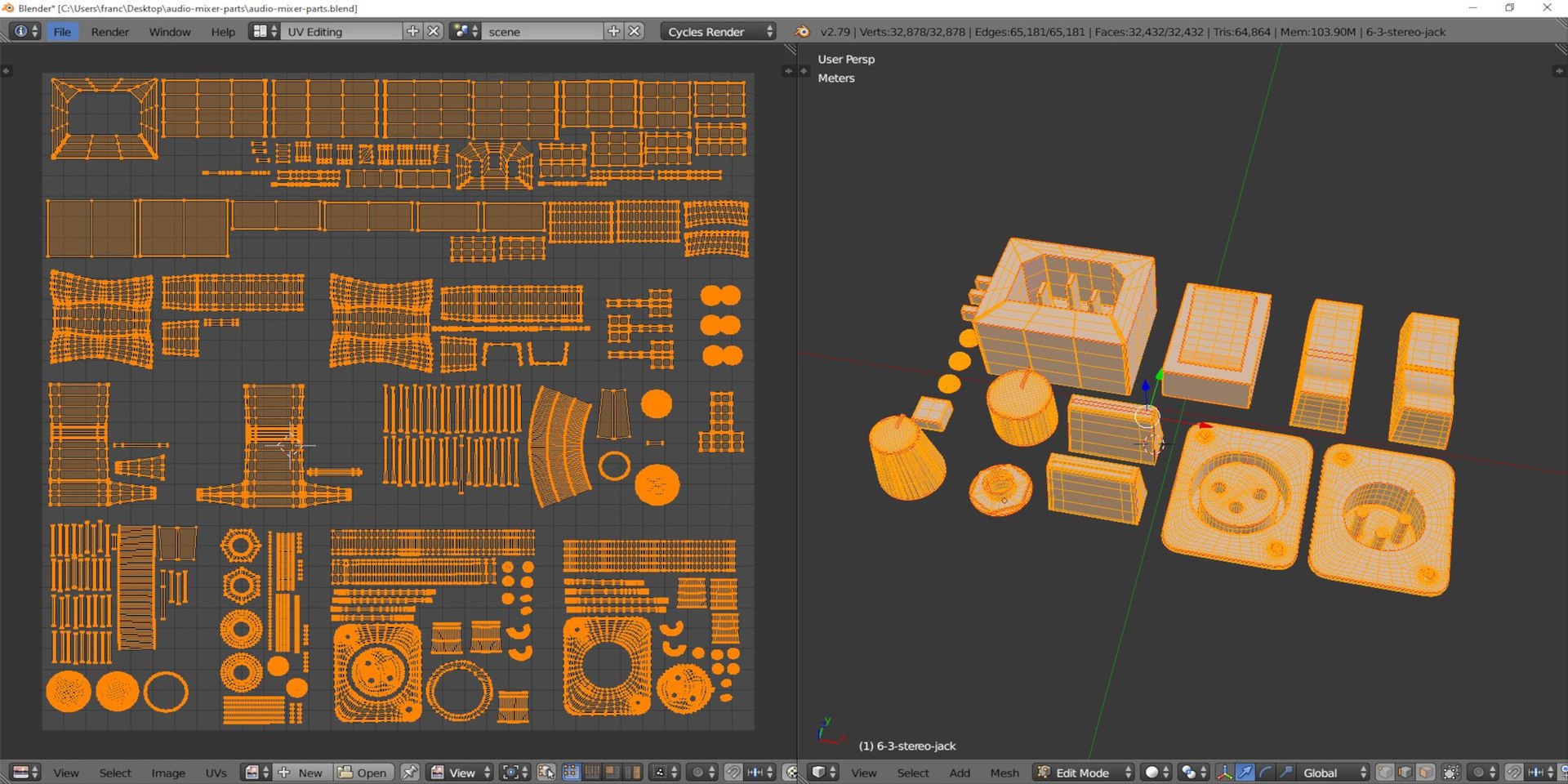Click the screen layout browse icon
The height and width of the screenshot is (784, 1568).
(265, 31)
